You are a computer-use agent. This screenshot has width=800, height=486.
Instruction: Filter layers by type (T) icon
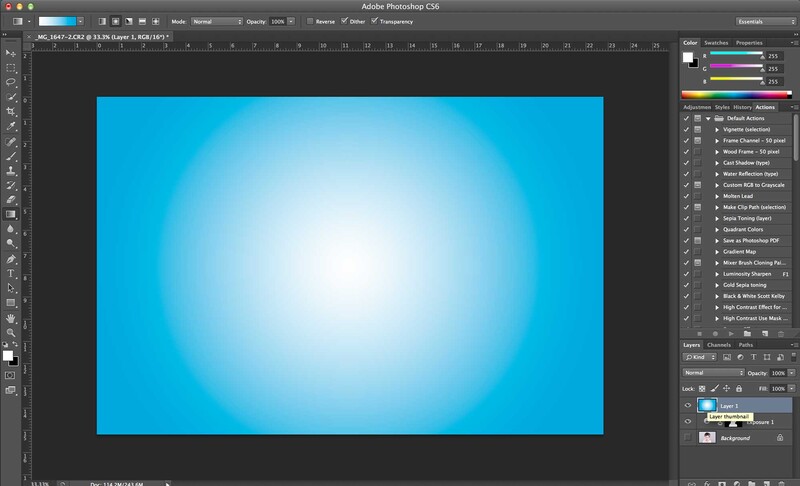click(x=754, y=357)
